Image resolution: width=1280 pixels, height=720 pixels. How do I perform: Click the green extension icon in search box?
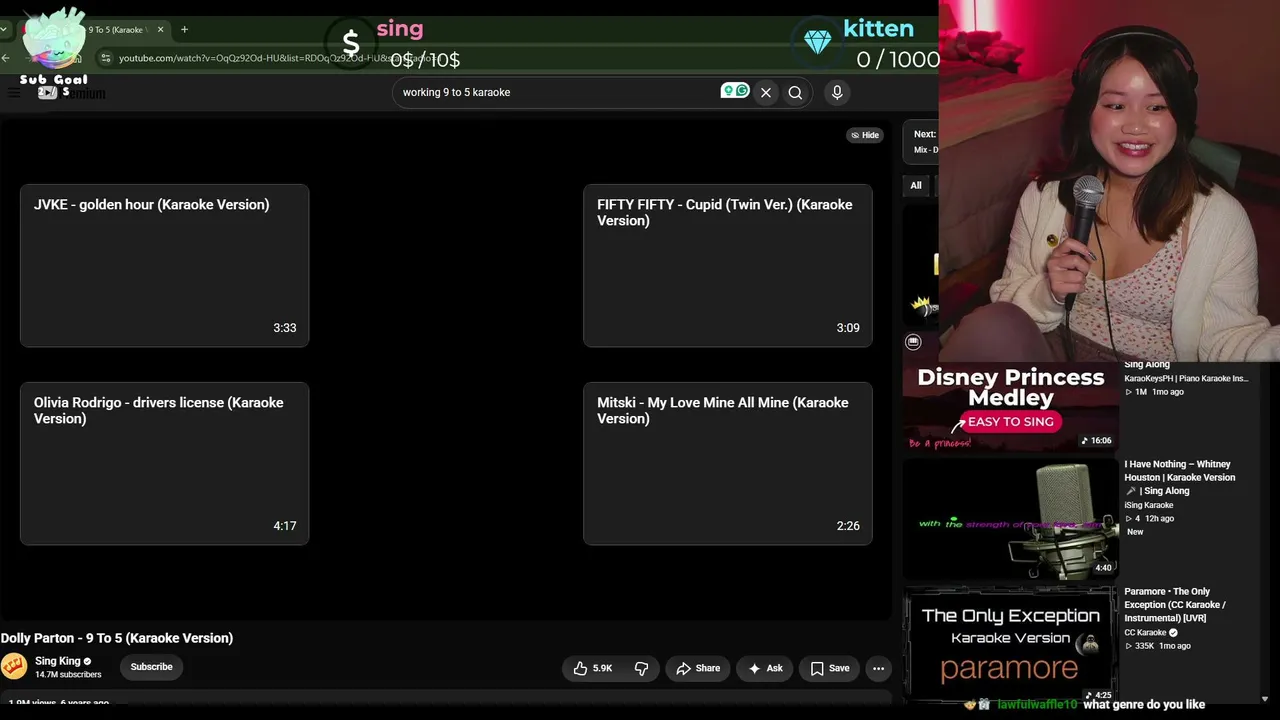(735, 91)
